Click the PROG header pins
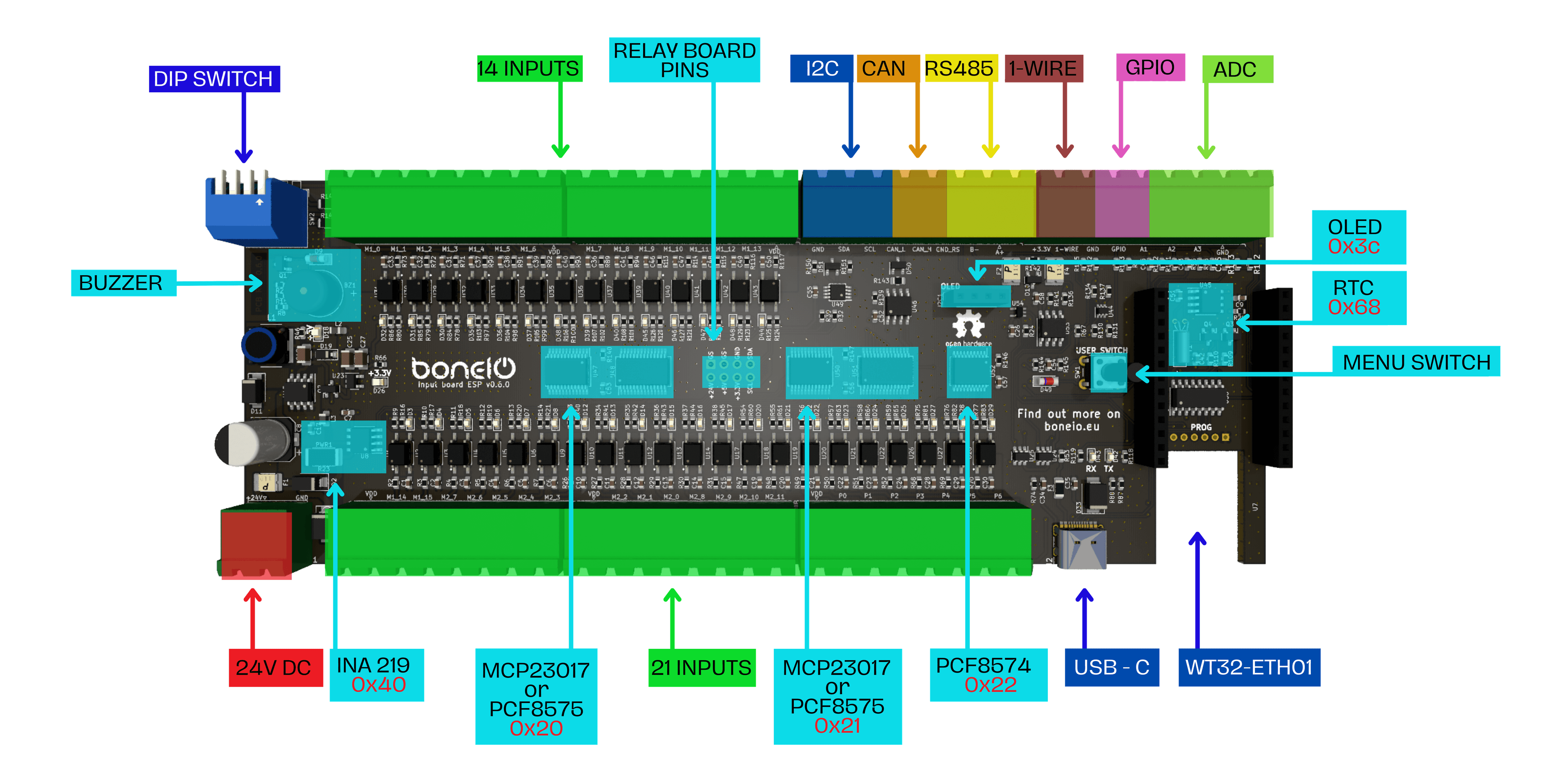Viewport: 1568px width, 784px height. (x=1200, y=437)
